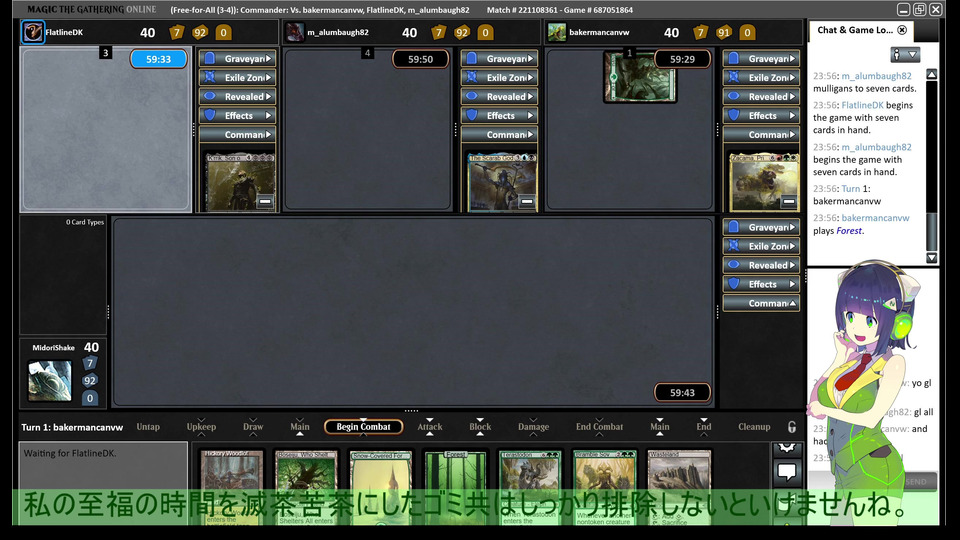Close the Chat & Game Log tab
This screenshot has height=540, width=960.
pos(902,30)
